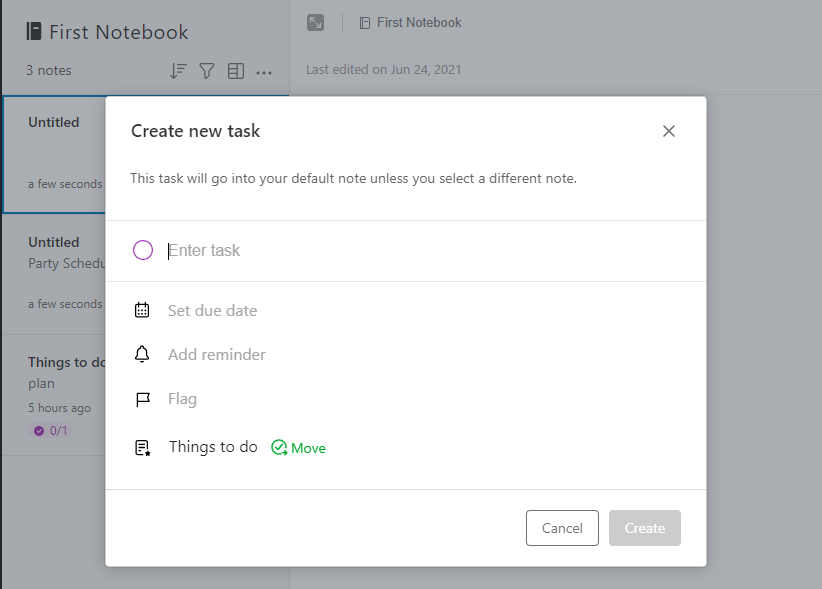This screenshot has width=822, height=589.
Task: Open the calendar icon to set a due date
Action: 142,309
